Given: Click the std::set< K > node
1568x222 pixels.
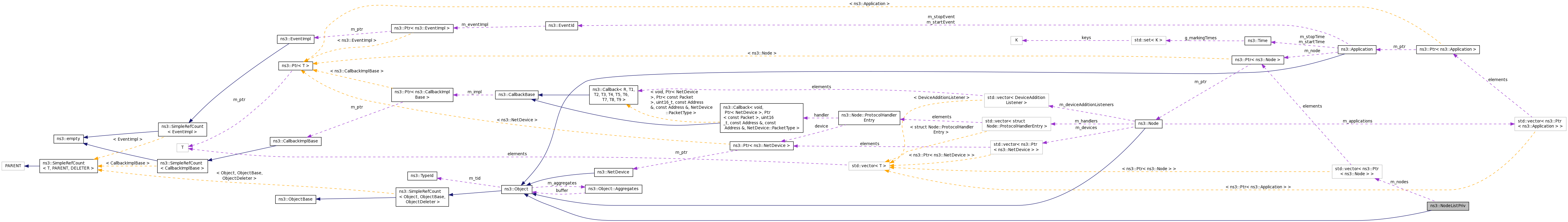Looking at the screenshot, I should 1149,40.
